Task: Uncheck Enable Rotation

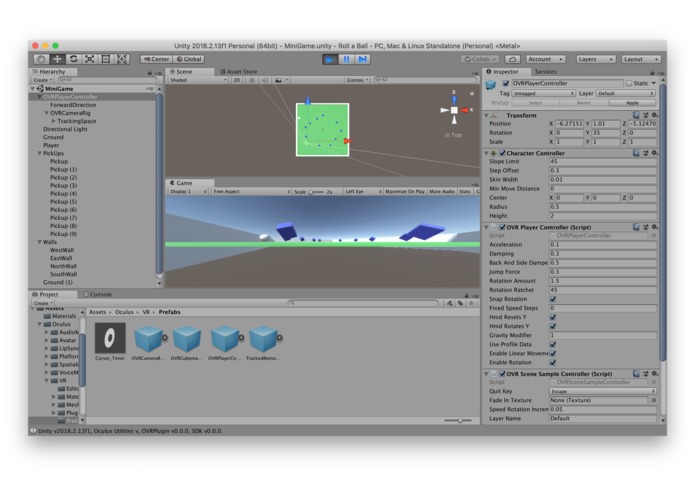Action: coord(553,362)
